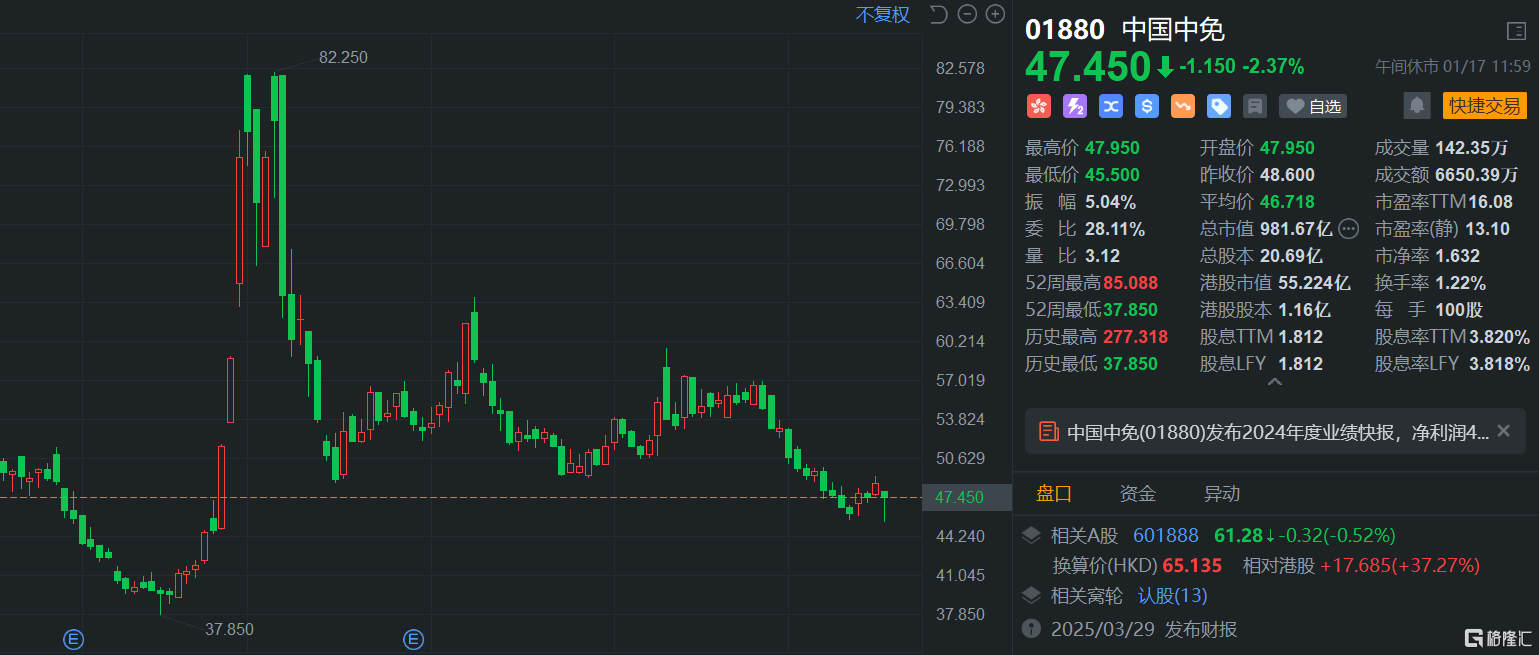Collapse the quote details with the chevron

pyautogui.click(x=1275, y=382)
